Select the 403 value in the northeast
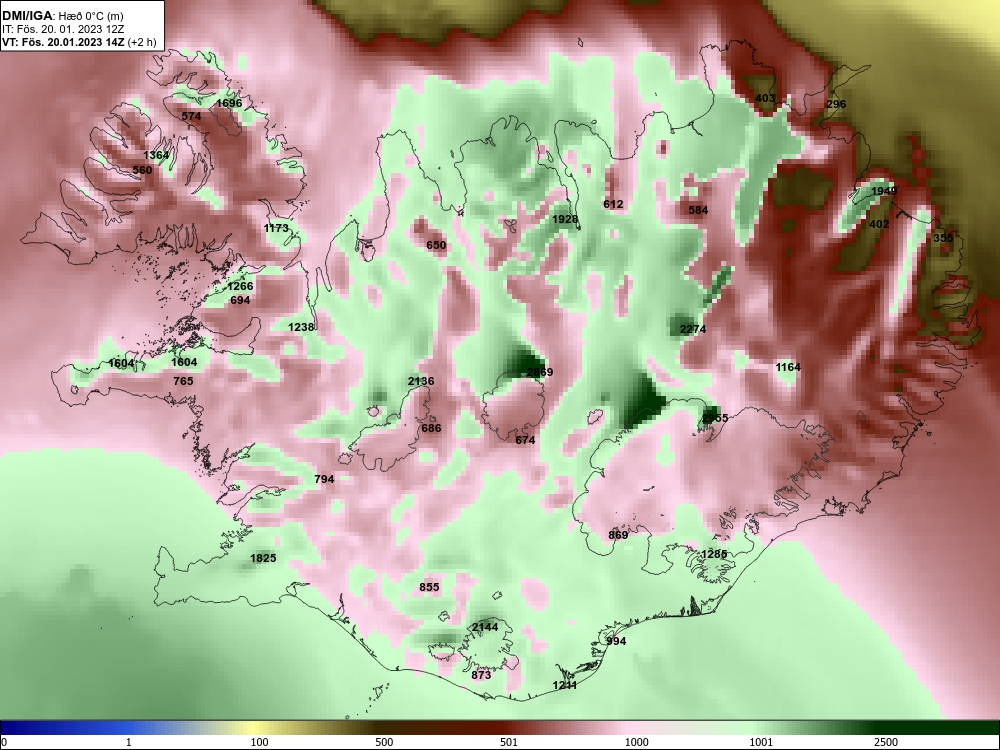 765,98
